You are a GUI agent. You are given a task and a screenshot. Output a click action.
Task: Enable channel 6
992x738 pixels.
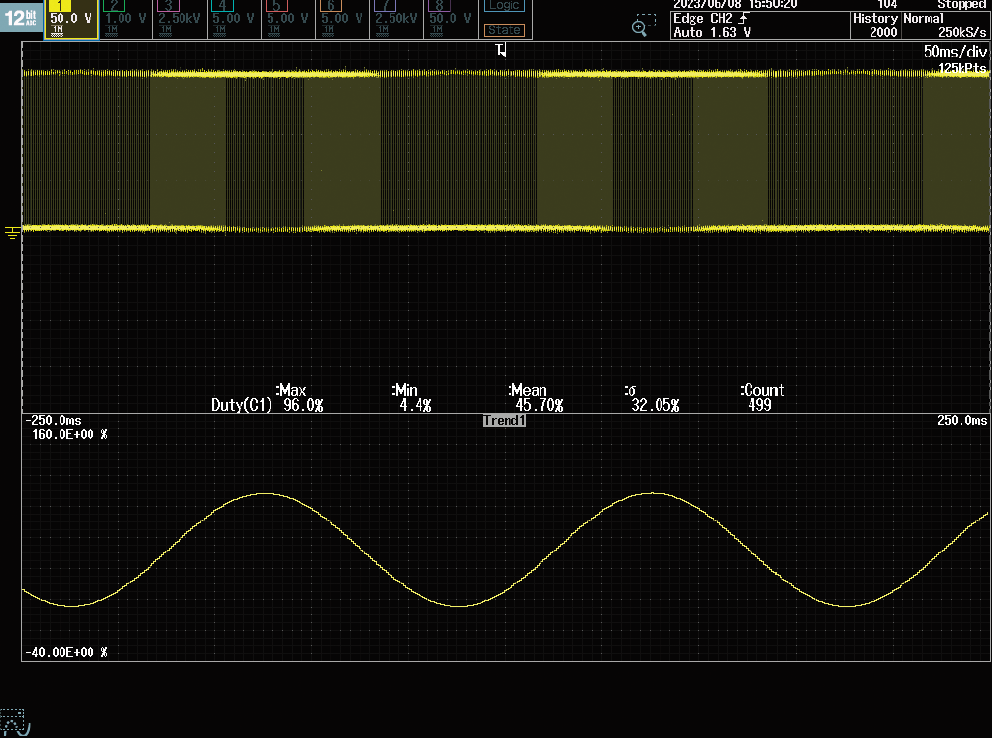pos(342,19)
